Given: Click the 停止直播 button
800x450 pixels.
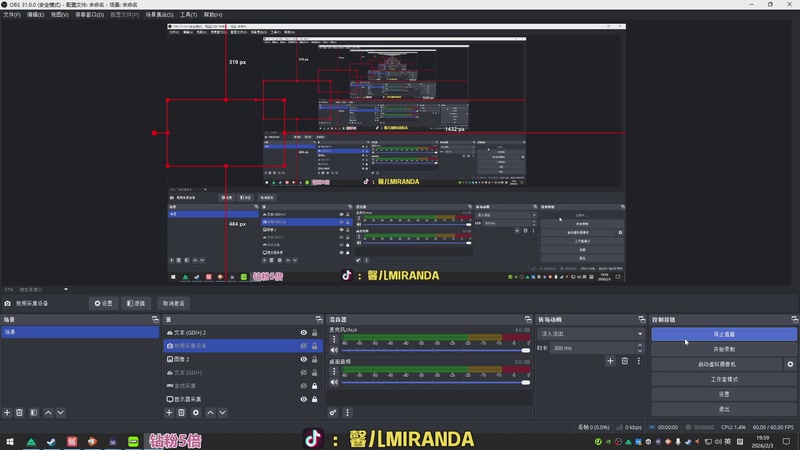Looking at the screenshot, I should [724, 334].
